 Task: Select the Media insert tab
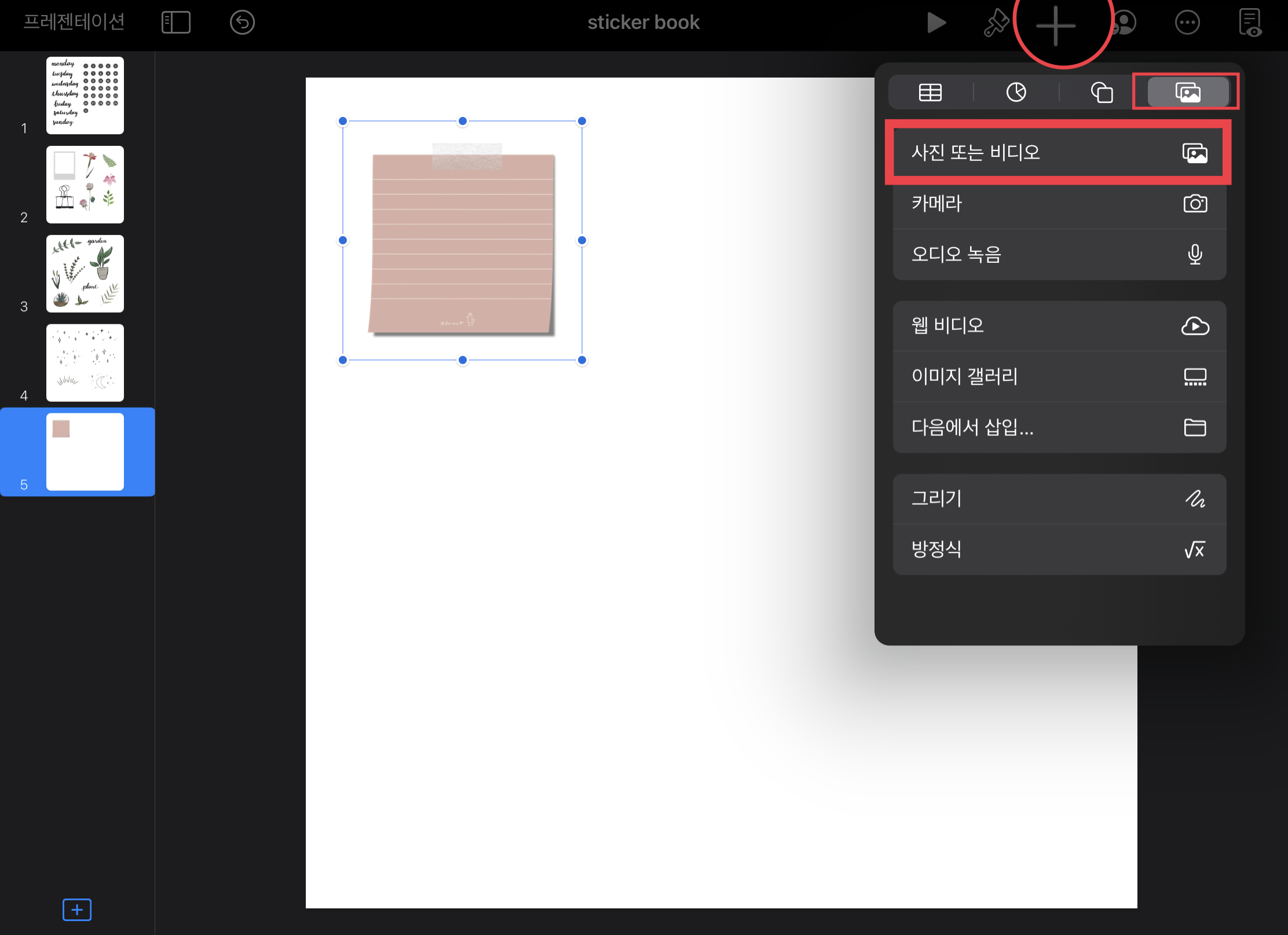click(x=1187, y=92)
